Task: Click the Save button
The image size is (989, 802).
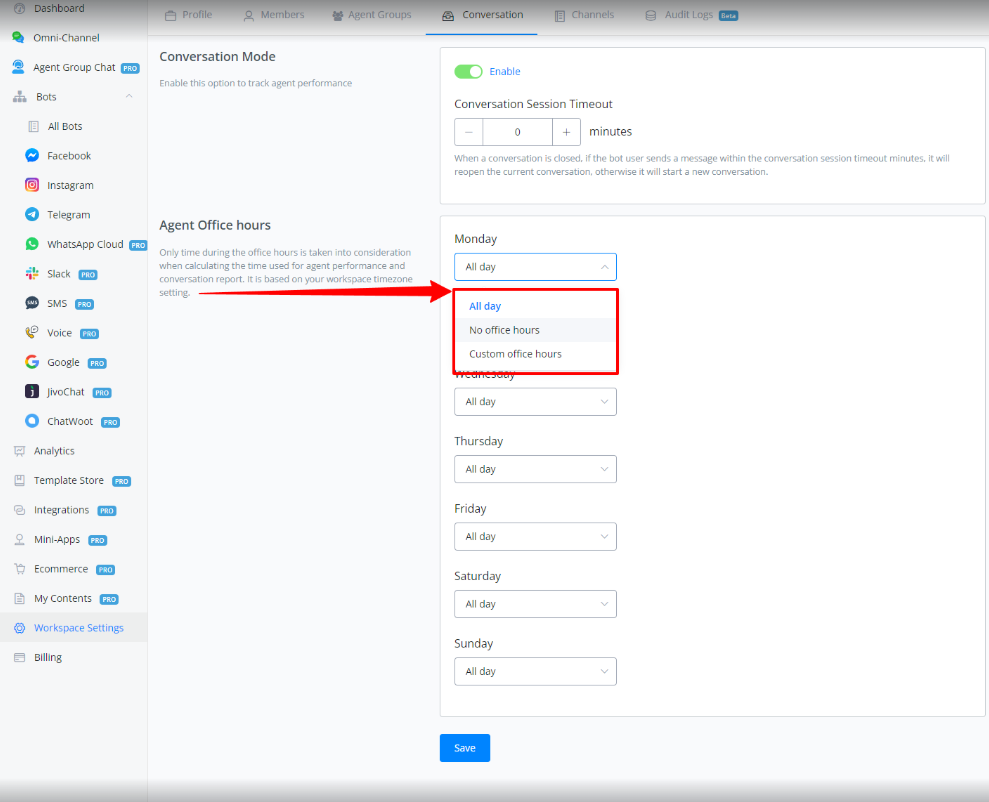Action: pyautogui.click(x=465, y=748)
